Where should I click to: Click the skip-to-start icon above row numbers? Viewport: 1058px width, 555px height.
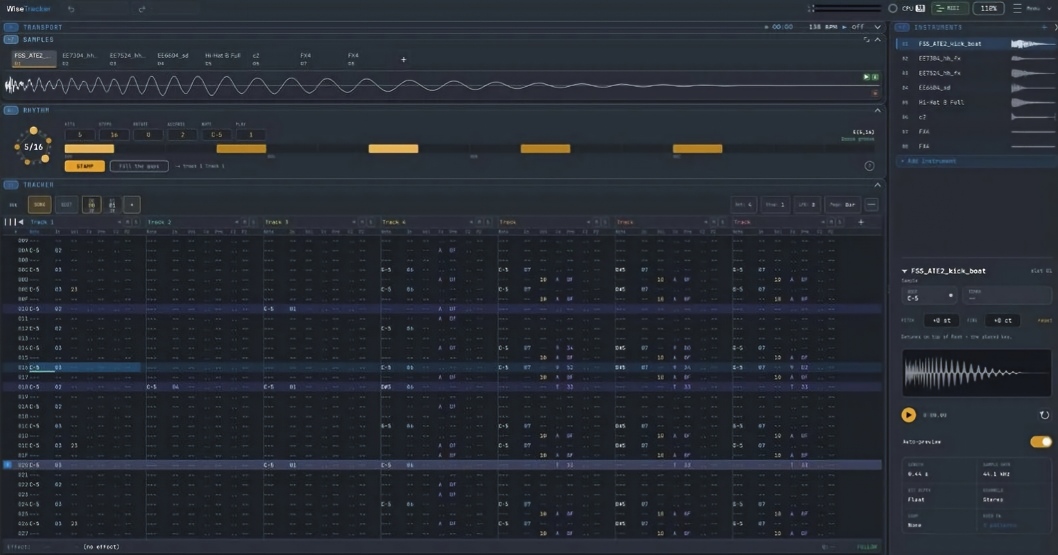(x=21, y=222)
